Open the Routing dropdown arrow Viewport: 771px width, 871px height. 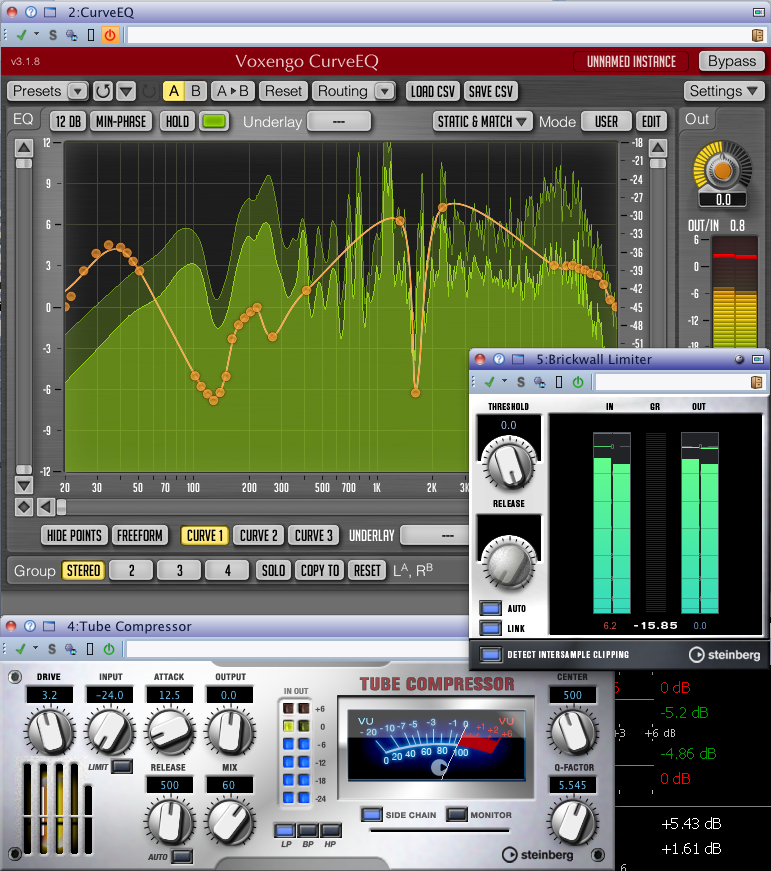click(x=384, y=91)
